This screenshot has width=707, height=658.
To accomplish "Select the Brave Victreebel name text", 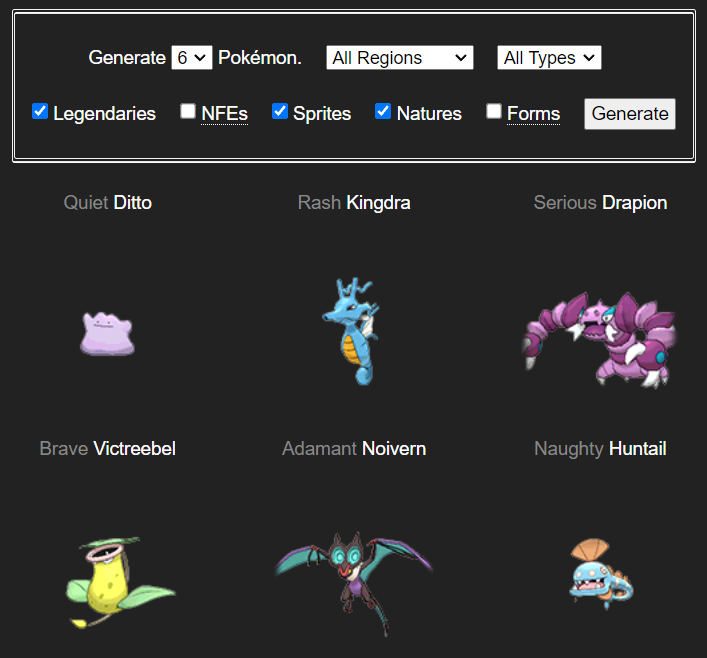I will 108,449.
